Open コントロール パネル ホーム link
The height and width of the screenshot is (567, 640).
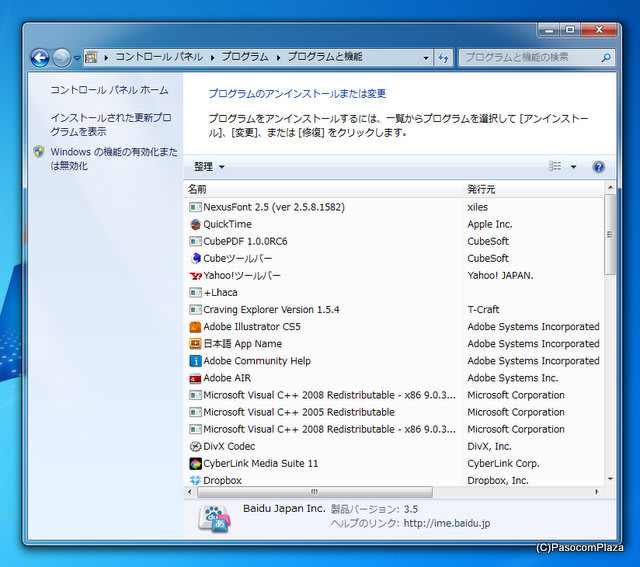click(x=109, y=90)
